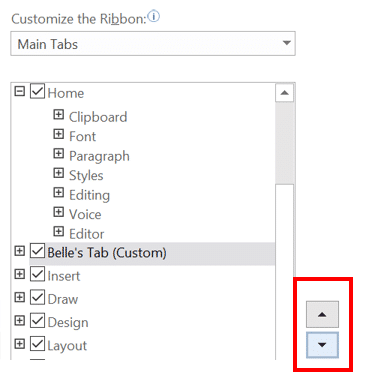Viewport: 369px width, 374px height.
Task: Expand the Design tab node
Action: (20, 320)
